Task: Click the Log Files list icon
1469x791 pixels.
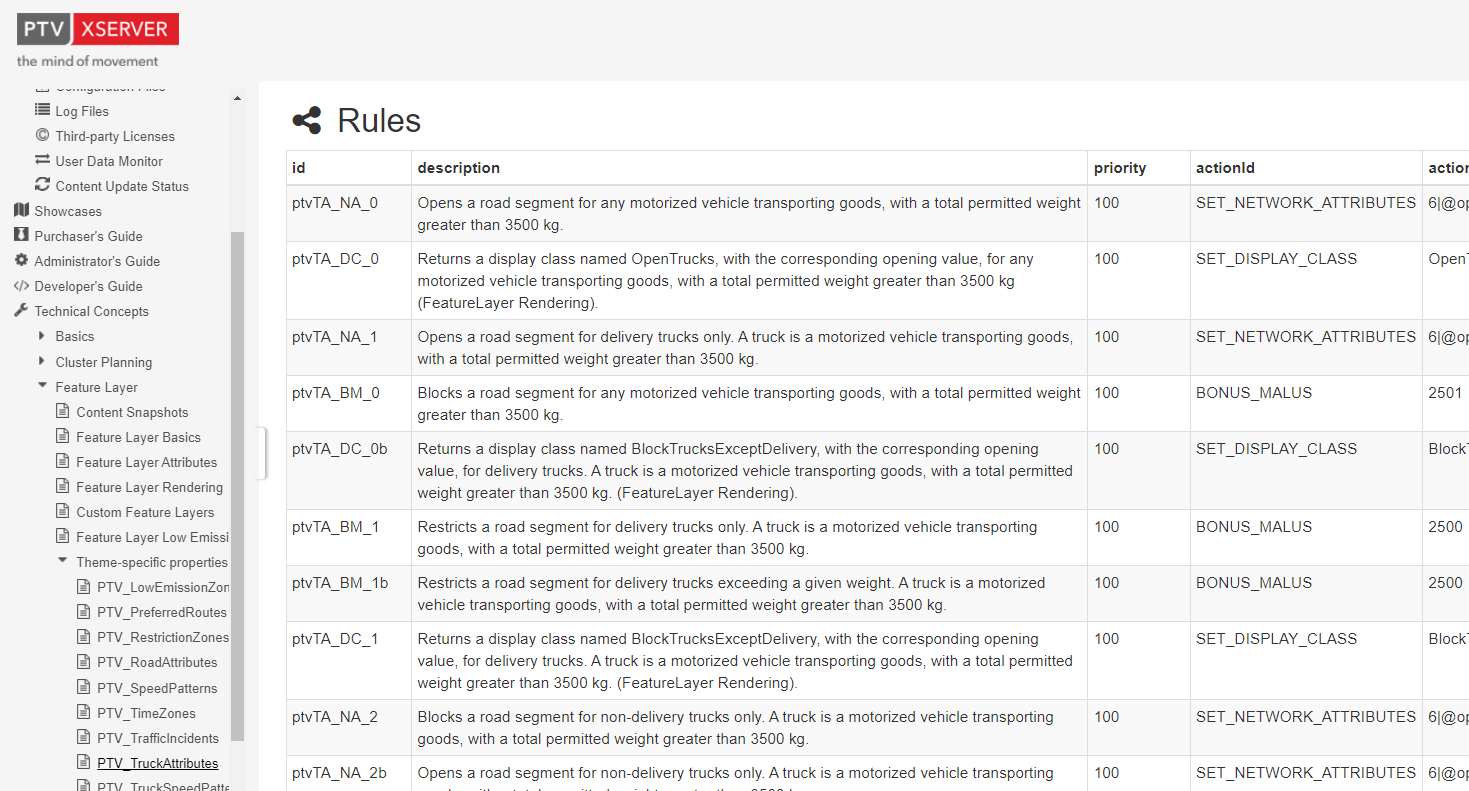Action: (x=42, y=111)
